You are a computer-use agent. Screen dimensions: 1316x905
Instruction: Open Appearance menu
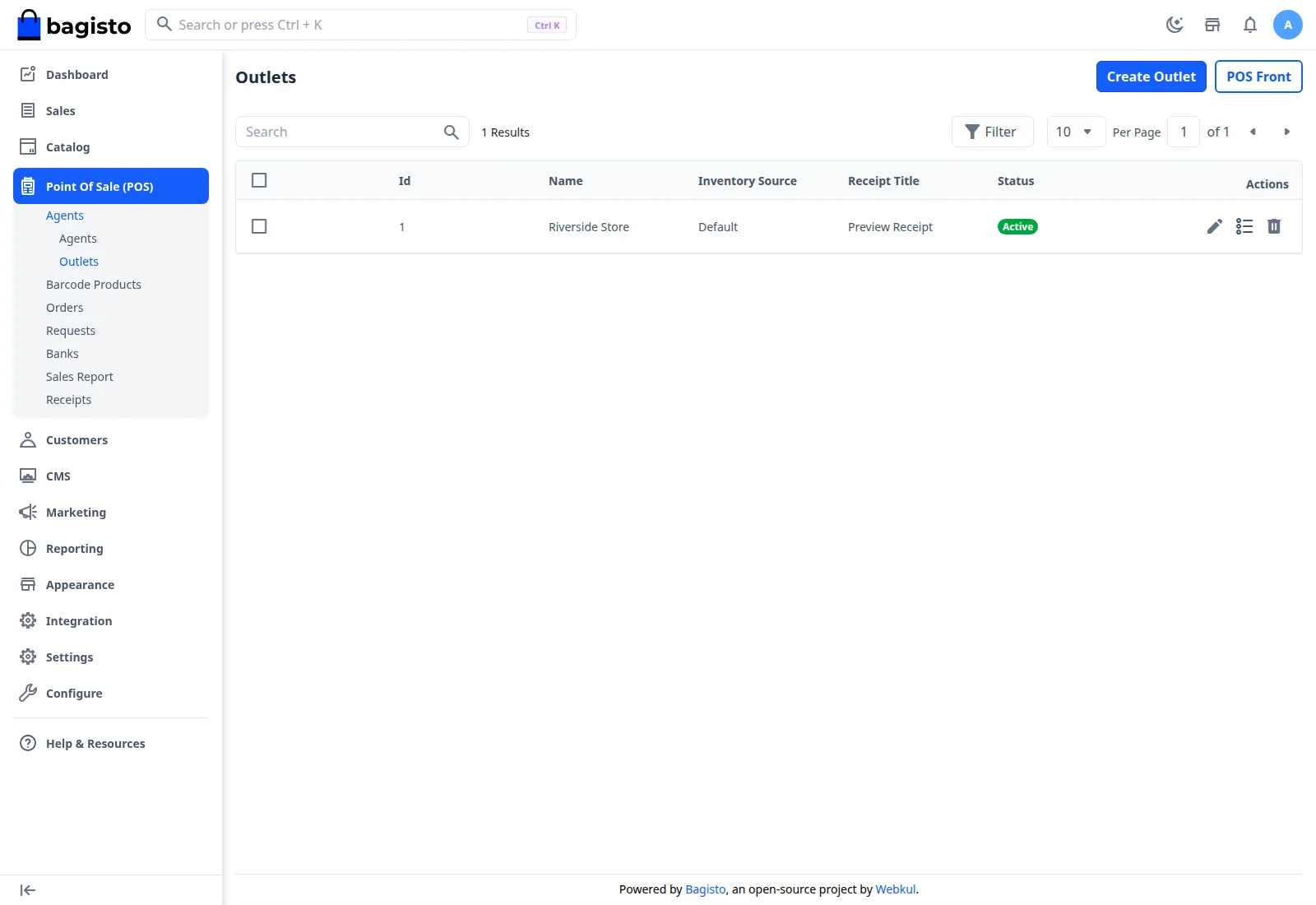[x=111, y=584]
